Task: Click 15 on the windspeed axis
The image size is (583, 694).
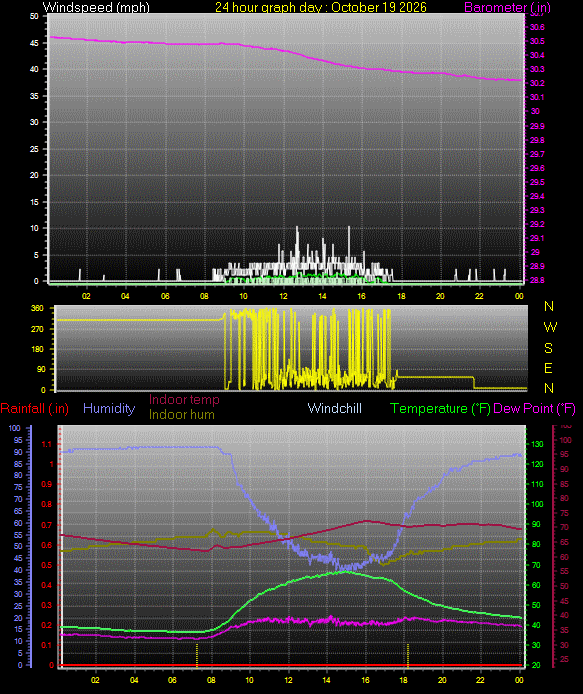Action: pos(34,202)
